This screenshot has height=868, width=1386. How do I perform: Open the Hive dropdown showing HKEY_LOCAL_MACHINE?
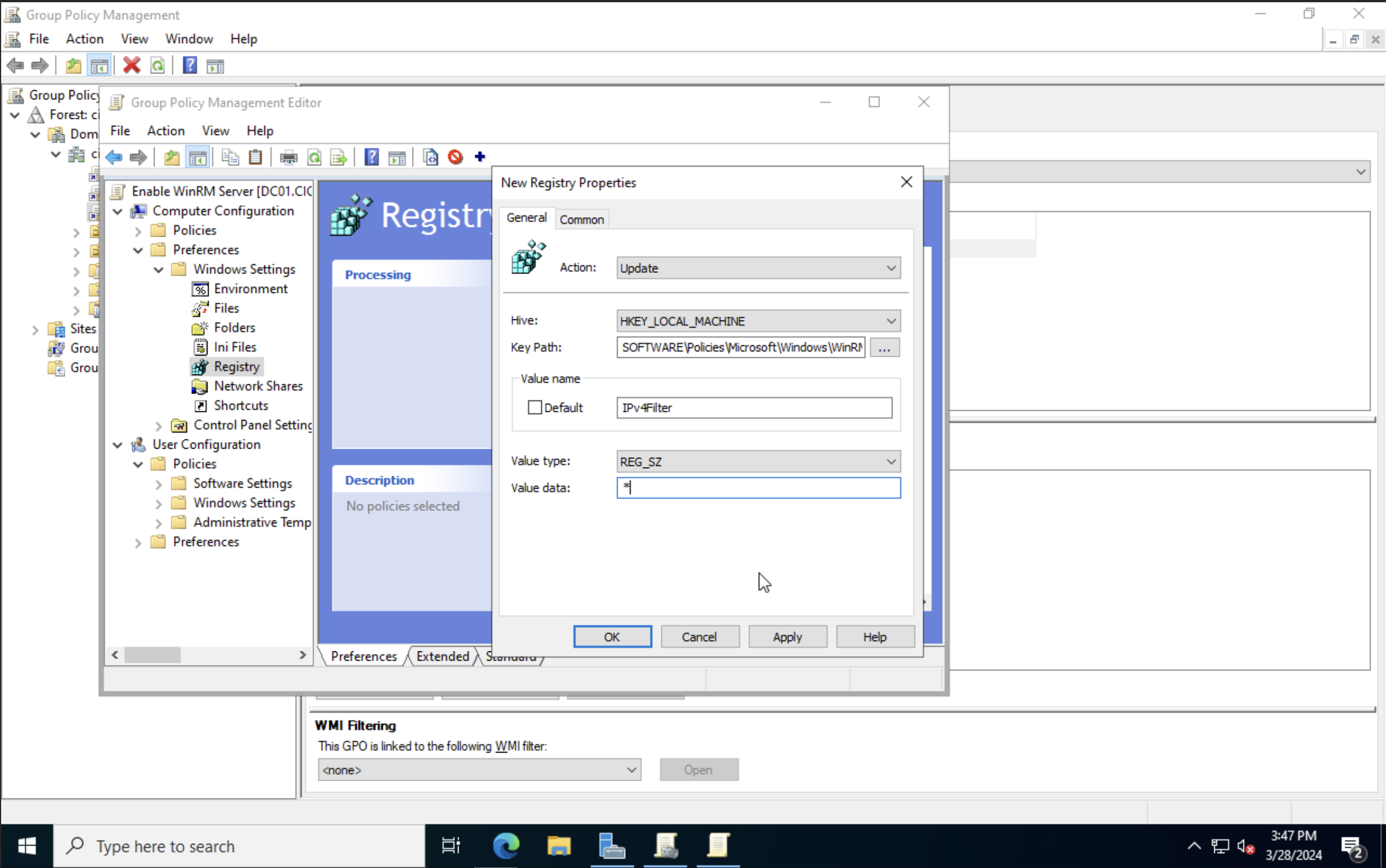tap(758, 321)
